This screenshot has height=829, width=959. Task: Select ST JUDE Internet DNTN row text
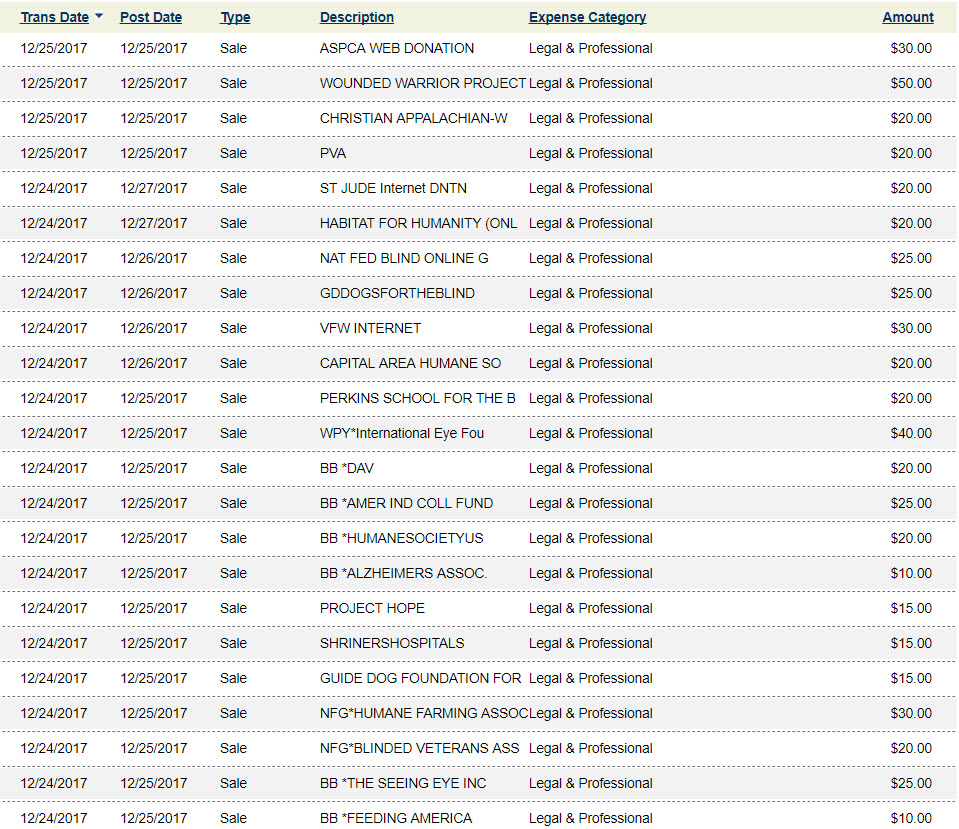click(x=393, y=188)
